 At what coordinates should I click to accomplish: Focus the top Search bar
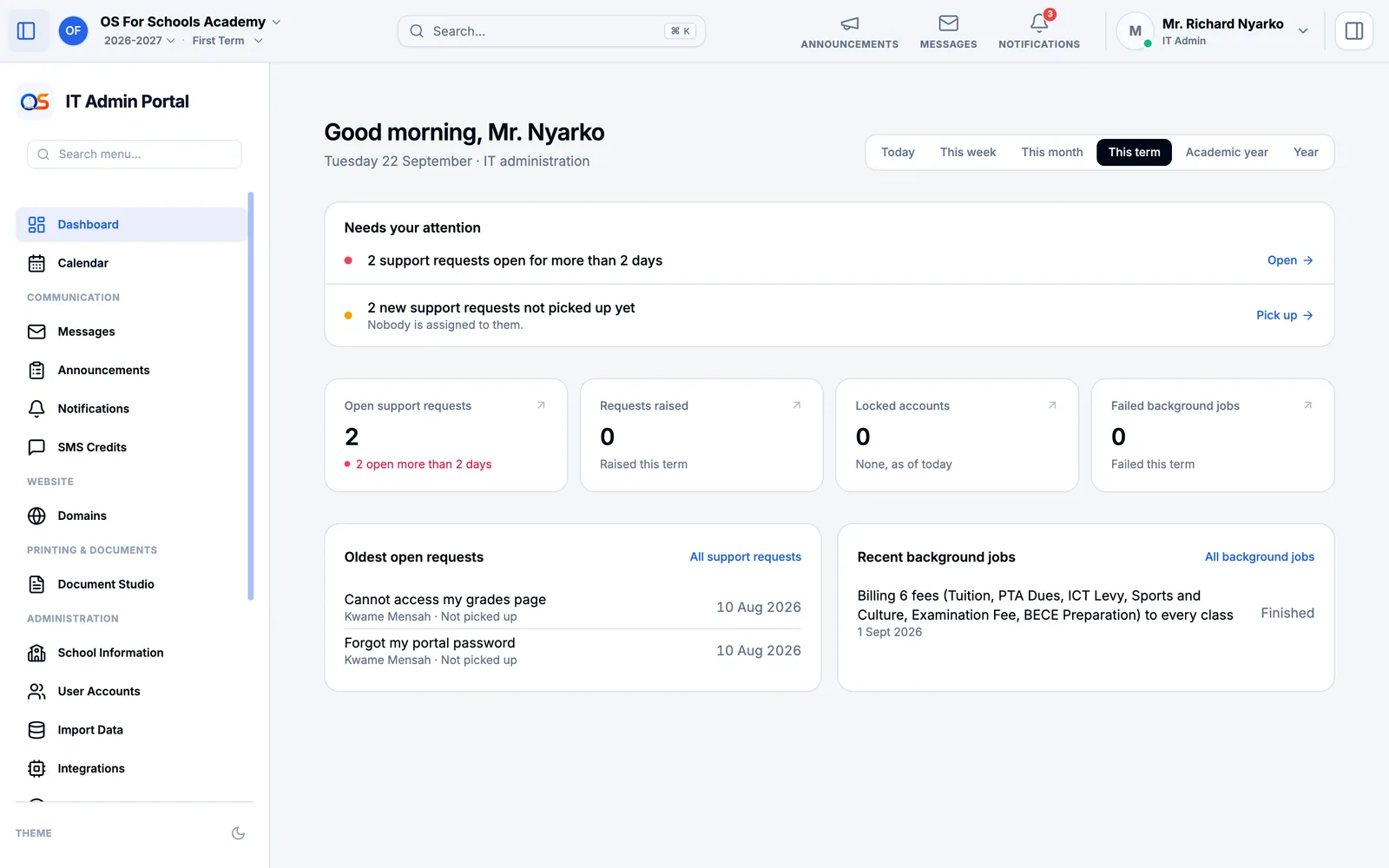pyautogui.click(x=551, y=31)
